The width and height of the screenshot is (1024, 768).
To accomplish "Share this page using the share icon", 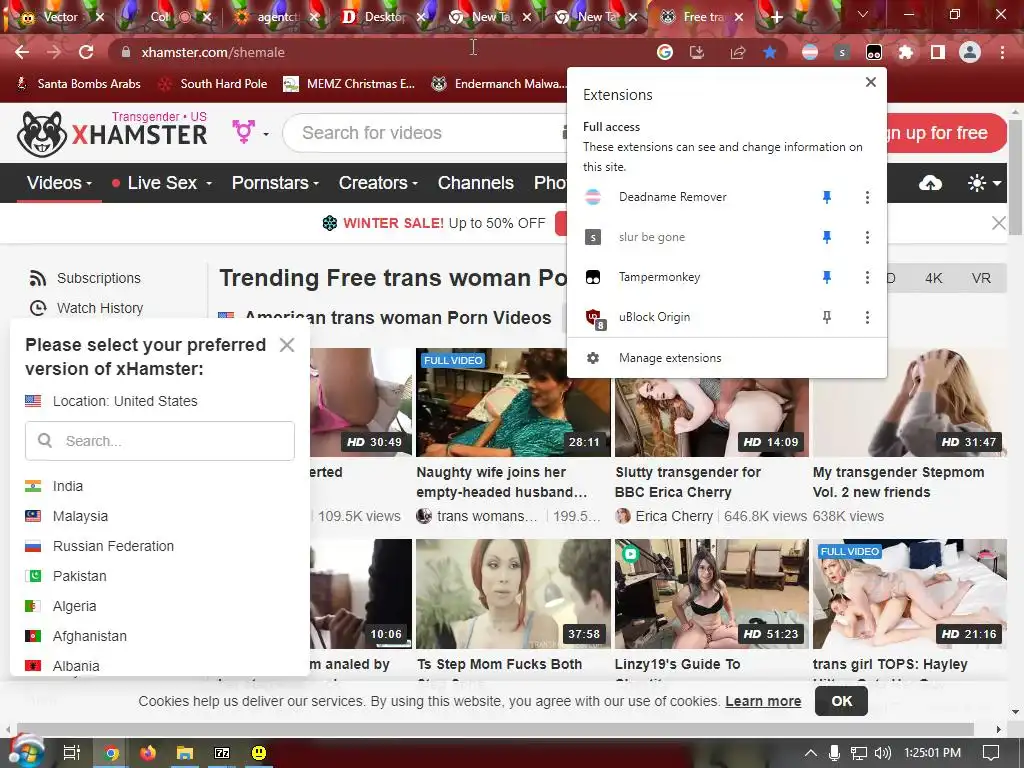I will point(738,52).
